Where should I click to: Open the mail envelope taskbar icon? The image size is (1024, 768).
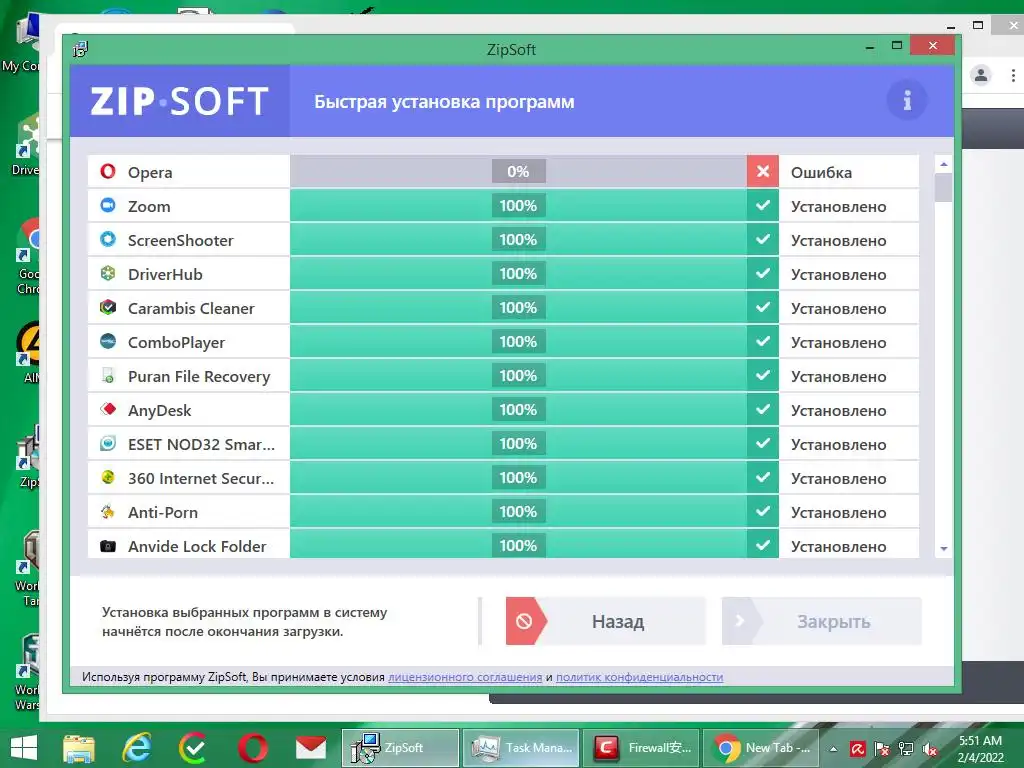click(x=311, y=748)
